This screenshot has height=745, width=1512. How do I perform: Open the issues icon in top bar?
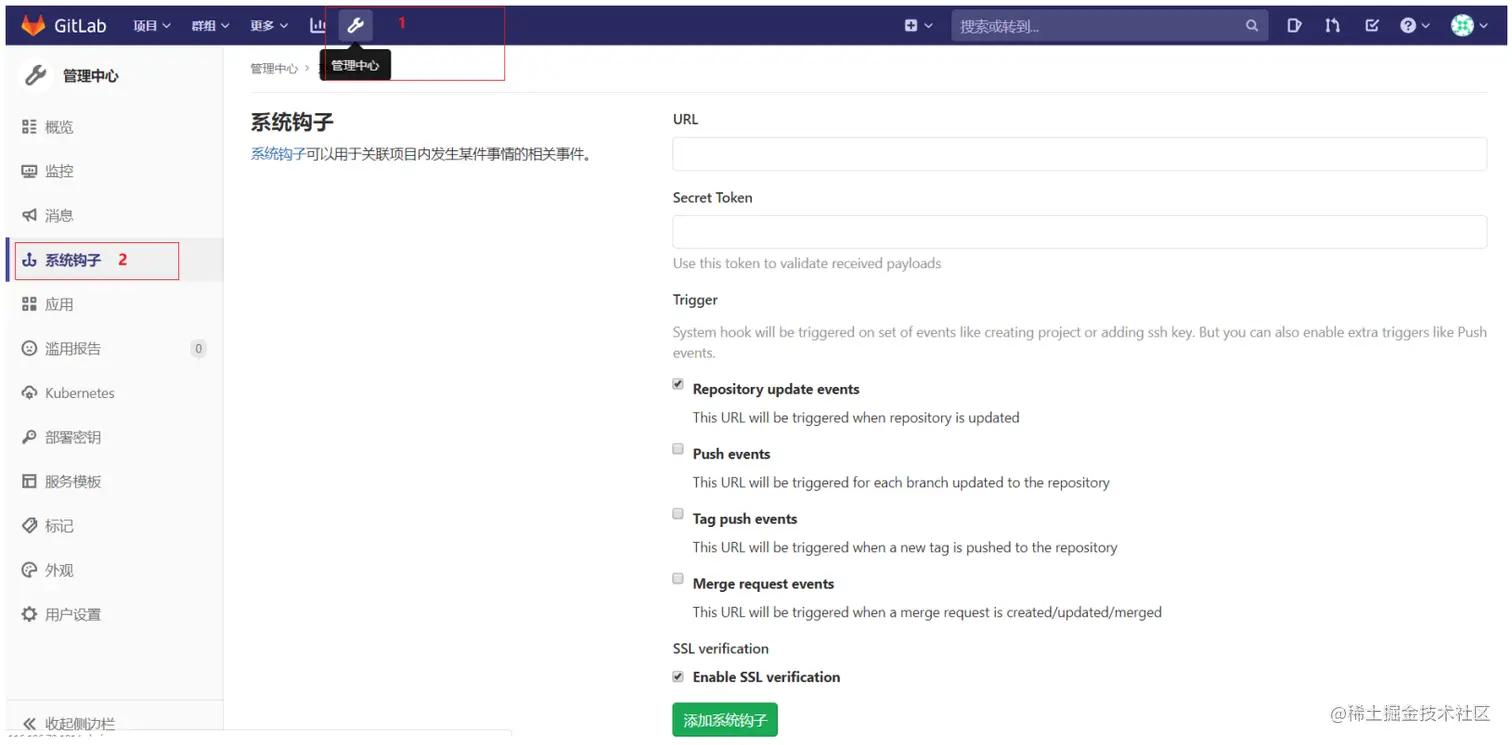point(1294,26)
